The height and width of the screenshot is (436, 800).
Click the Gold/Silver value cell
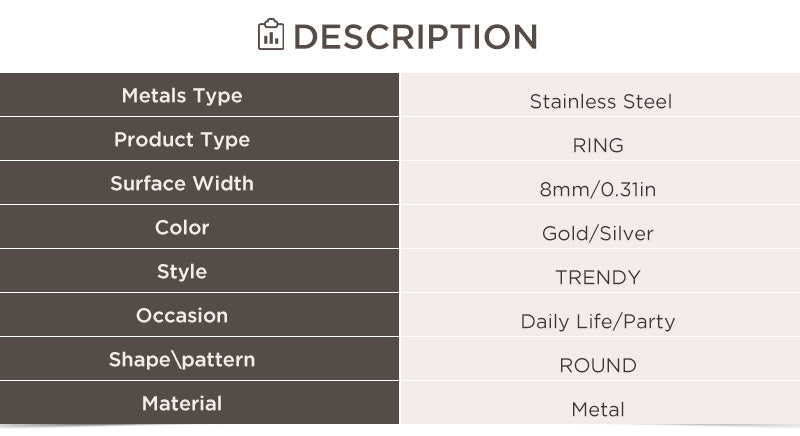[x=600, y=227]
